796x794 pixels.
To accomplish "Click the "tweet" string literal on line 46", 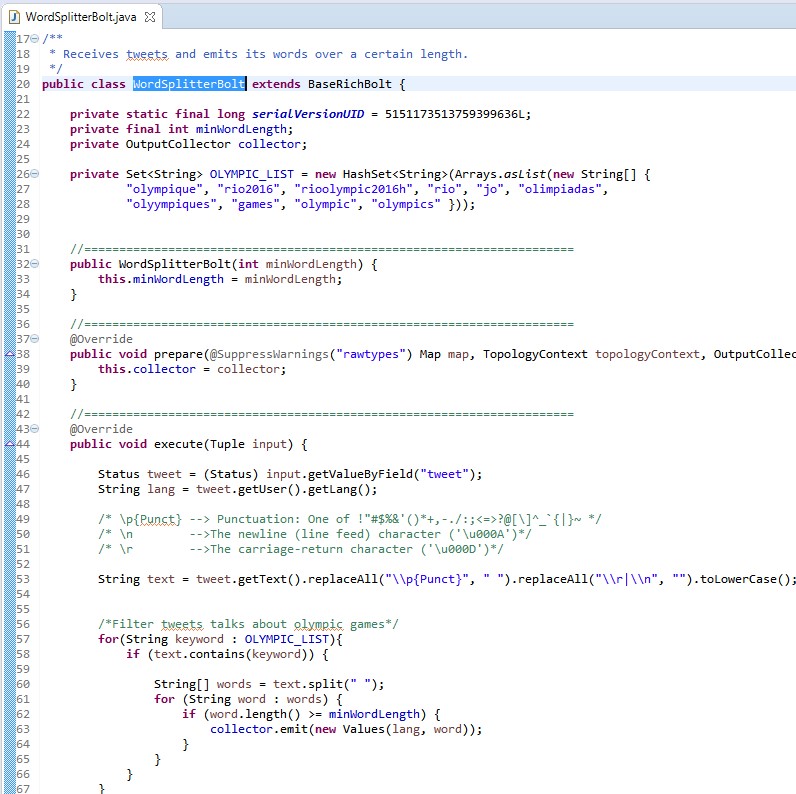I will point(444,474).
